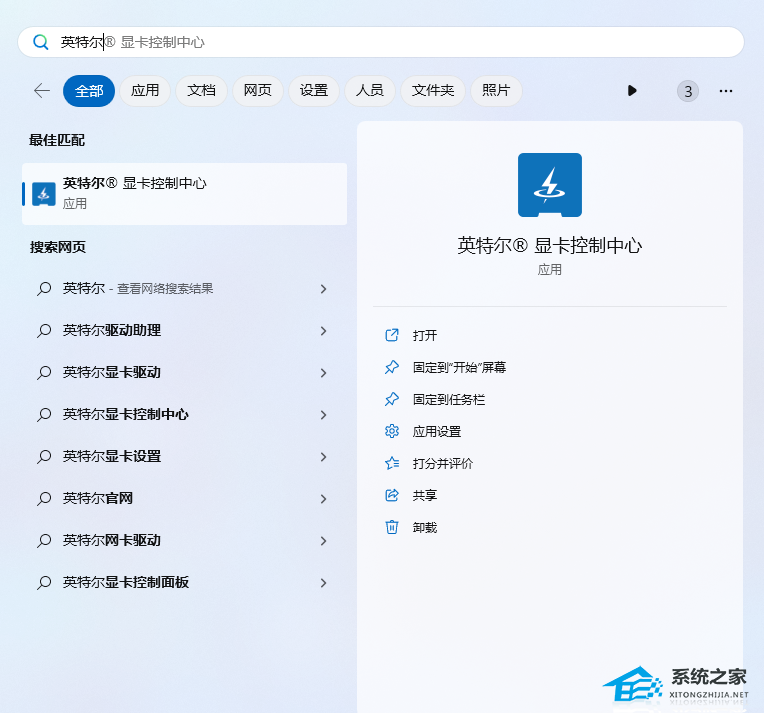This screenshot has width=764, height=713.
Task: Select suggestion 英特尔驱动助理
Action: point(185,330)
